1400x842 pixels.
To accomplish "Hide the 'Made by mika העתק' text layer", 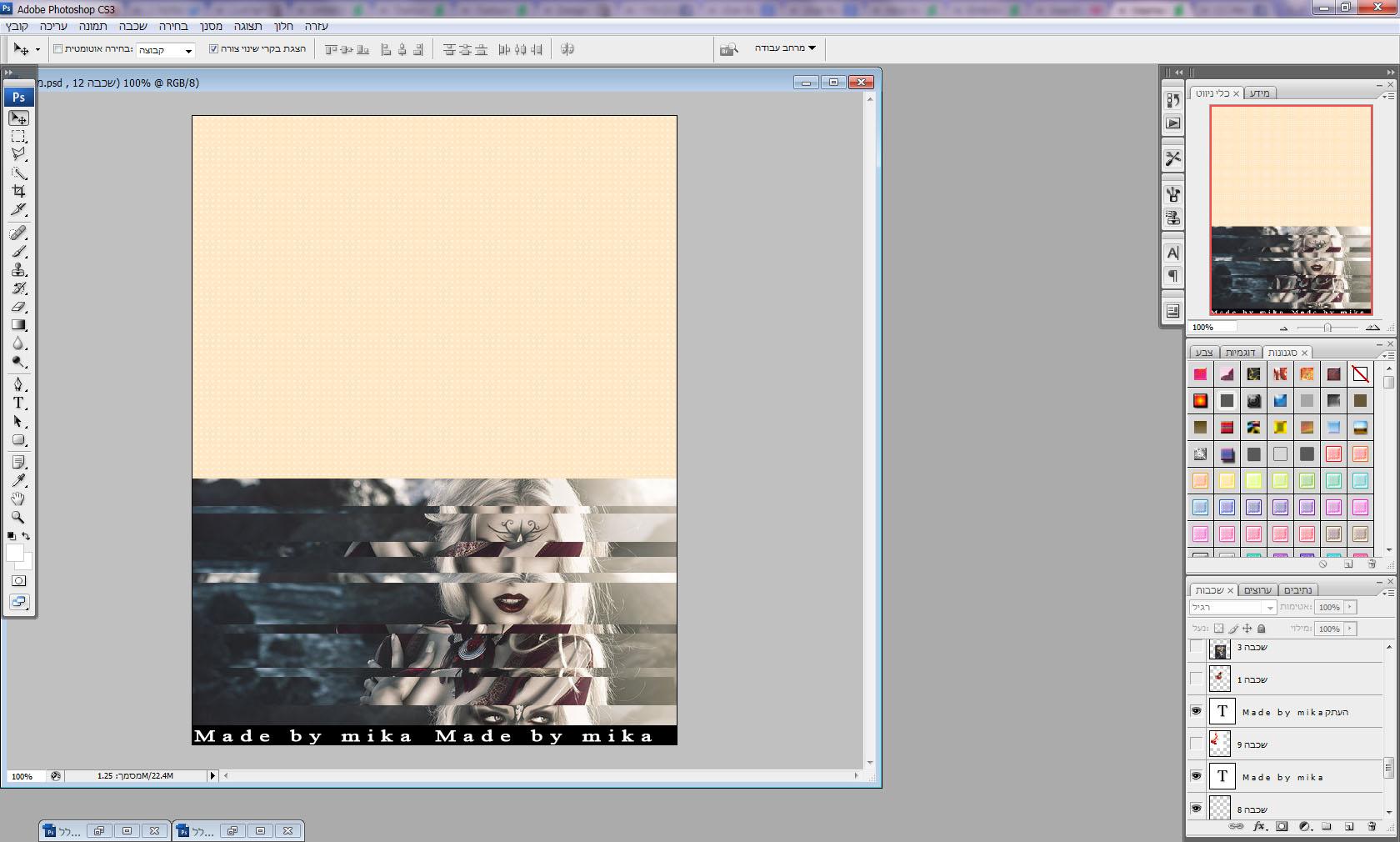I will pyautogui.click(x=1197, y=711).
